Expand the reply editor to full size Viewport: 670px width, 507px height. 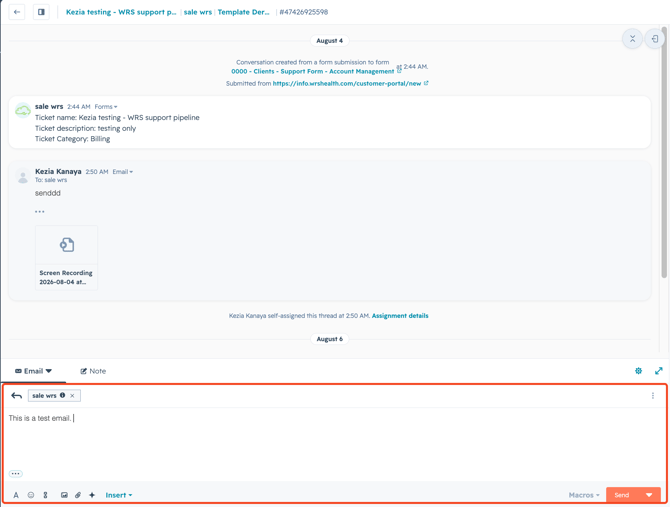[x=658, y=371]
